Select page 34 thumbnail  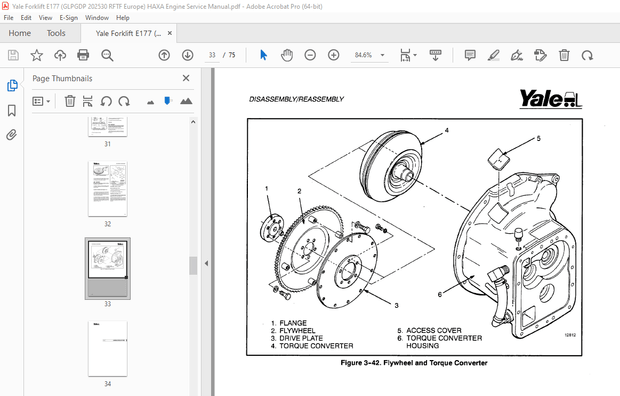click(x=108, y=349)
